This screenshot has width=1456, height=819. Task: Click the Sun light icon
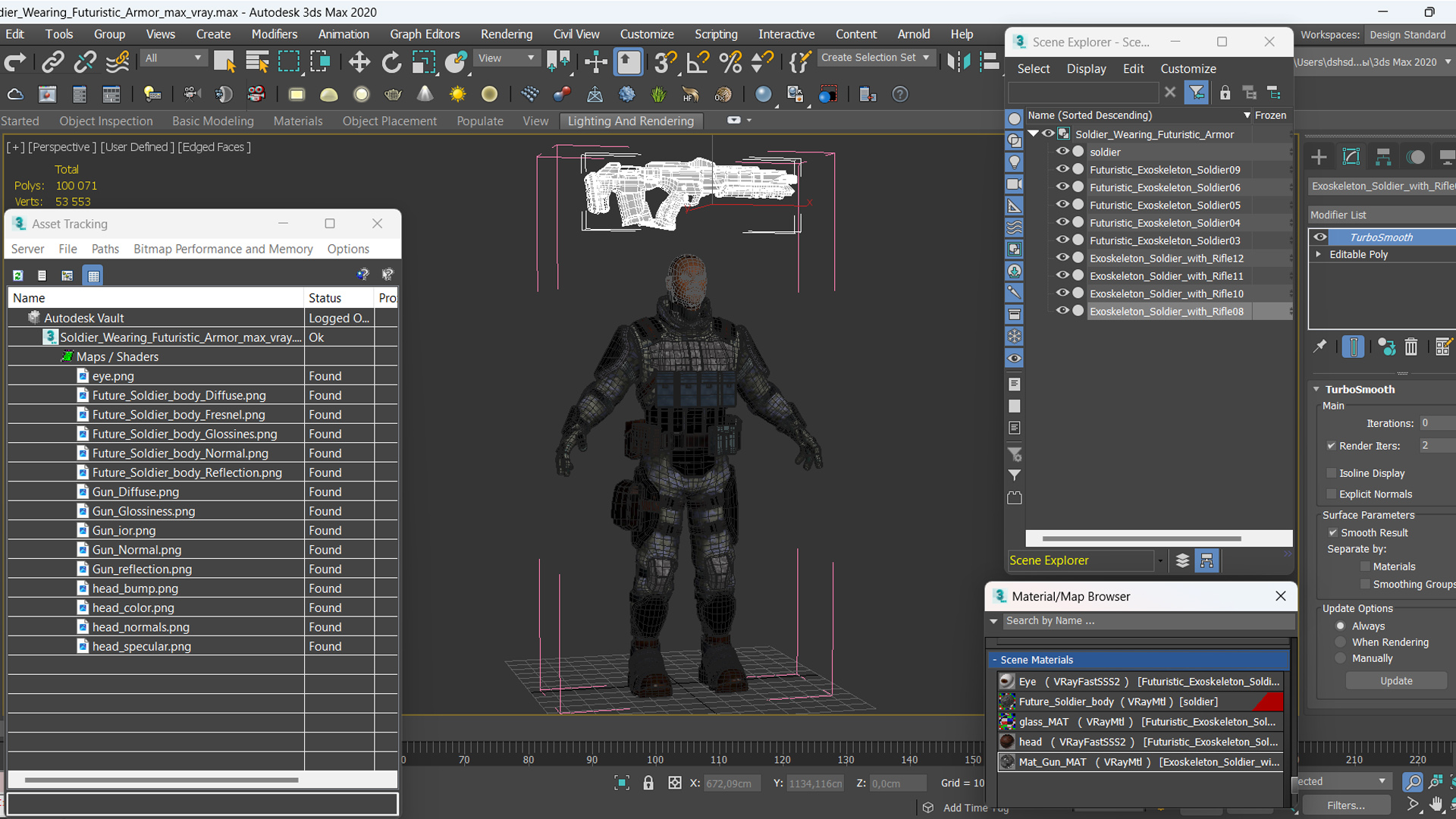pos(457,94)
